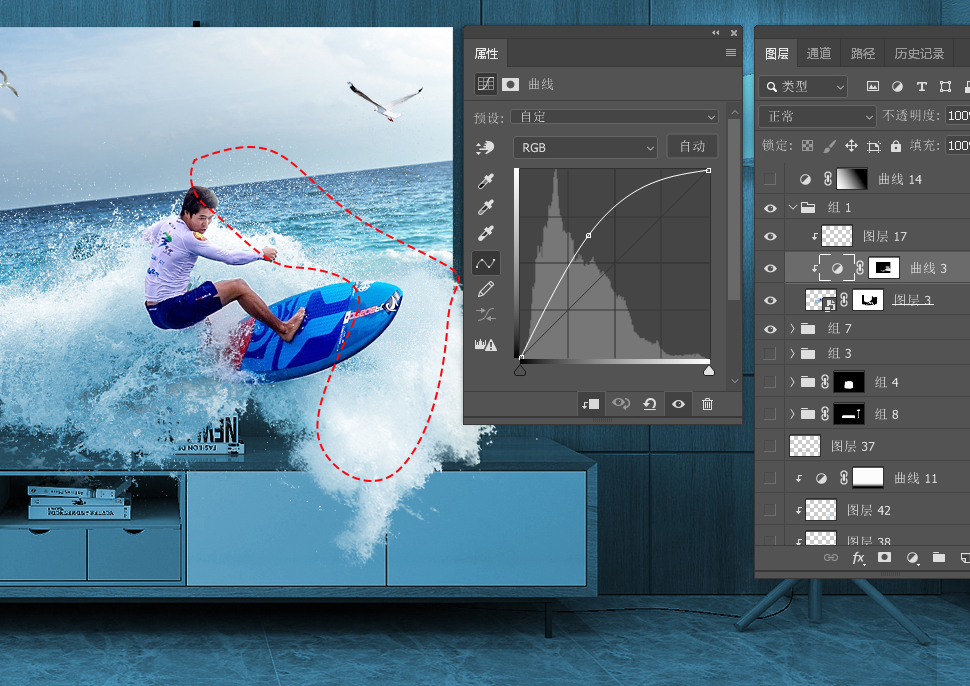Hide layer 图层 17
The height and width of the screenshot is (686, 970).
click(770, 236)
